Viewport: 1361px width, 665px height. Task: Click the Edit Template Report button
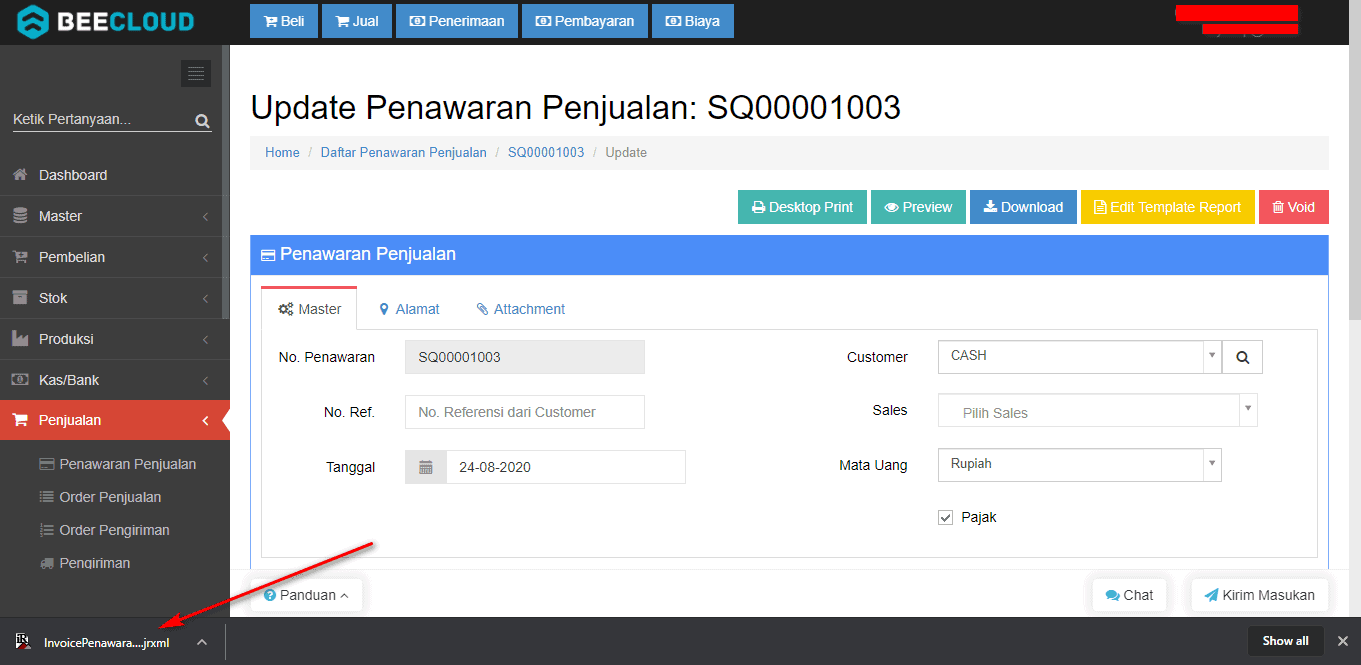pyautogui.click(x=1167, y=207)
